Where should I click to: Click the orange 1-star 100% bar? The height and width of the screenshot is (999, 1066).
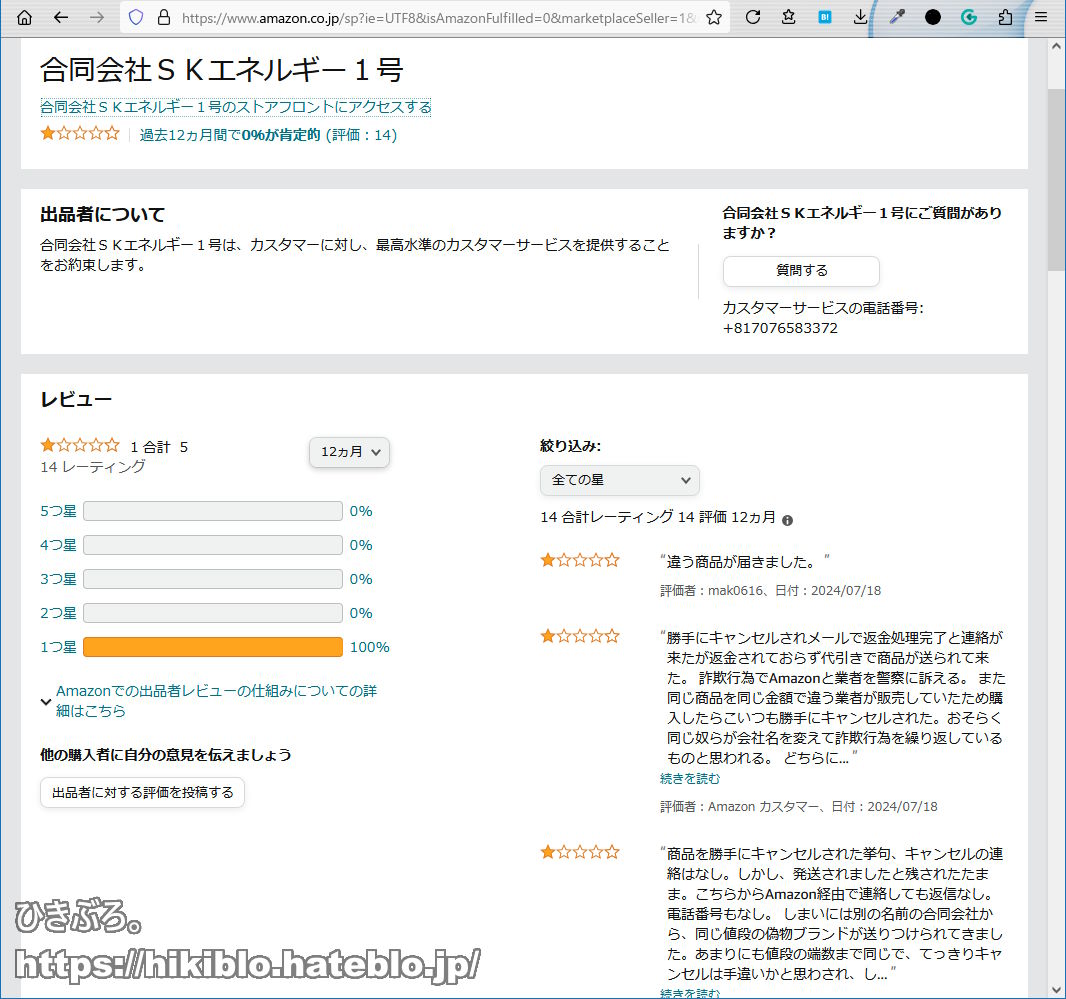click(213, 647)
